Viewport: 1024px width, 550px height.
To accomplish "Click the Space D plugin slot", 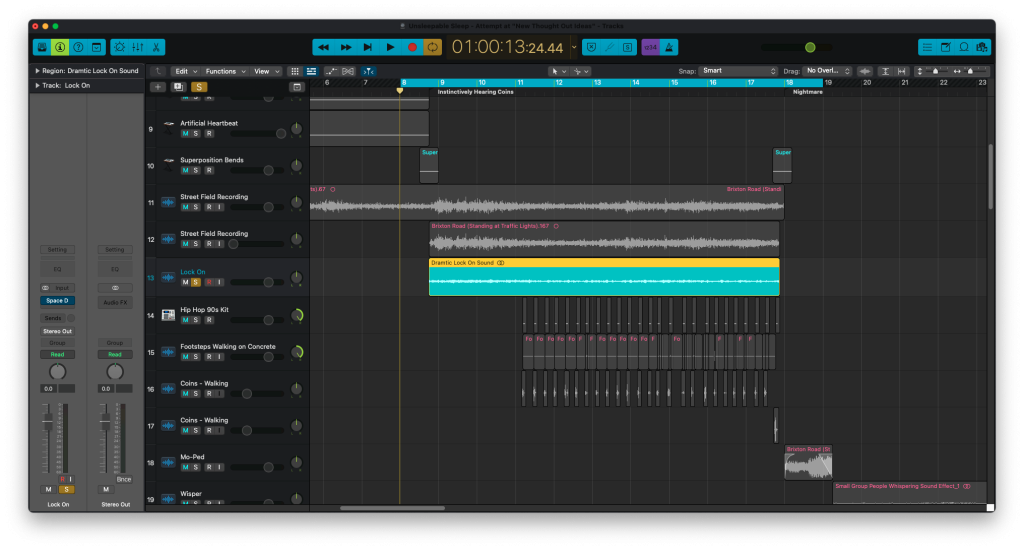I will (x=57, y=300).
